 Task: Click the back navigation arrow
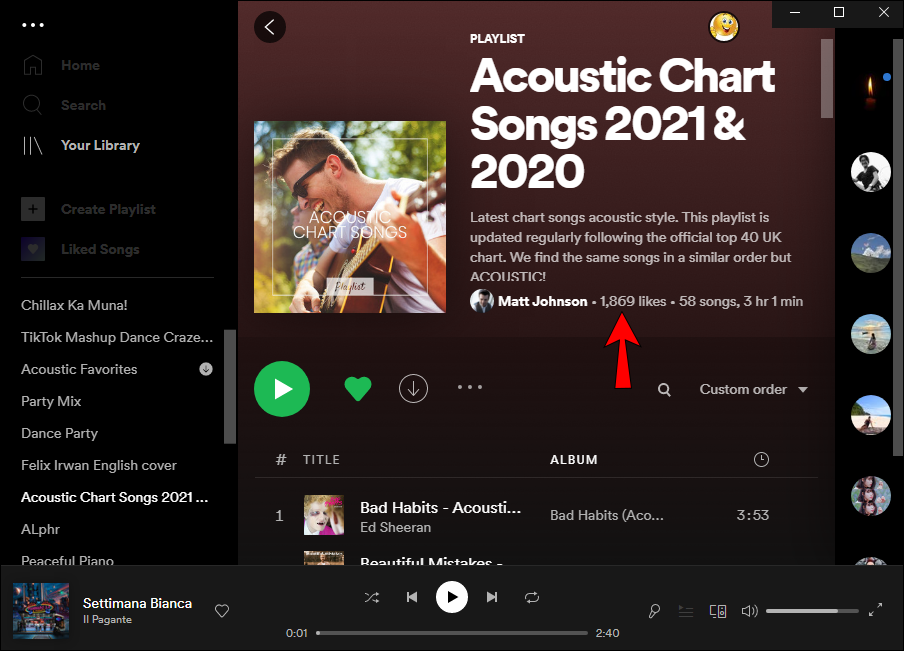270,27
